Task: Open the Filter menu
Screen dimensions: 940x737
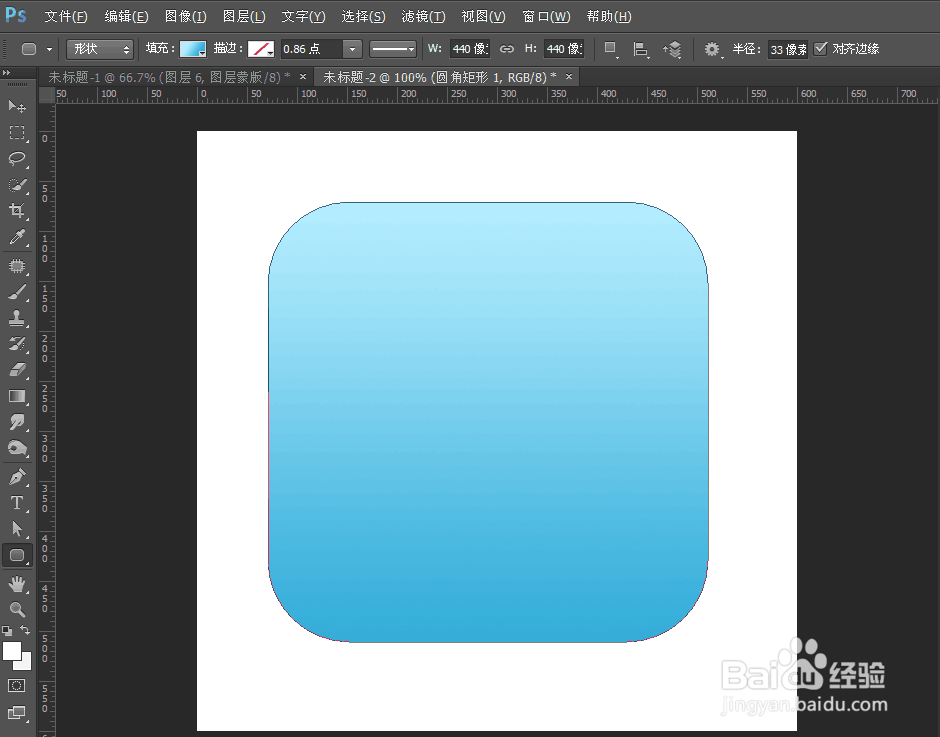Action: (x=423, y=16)
